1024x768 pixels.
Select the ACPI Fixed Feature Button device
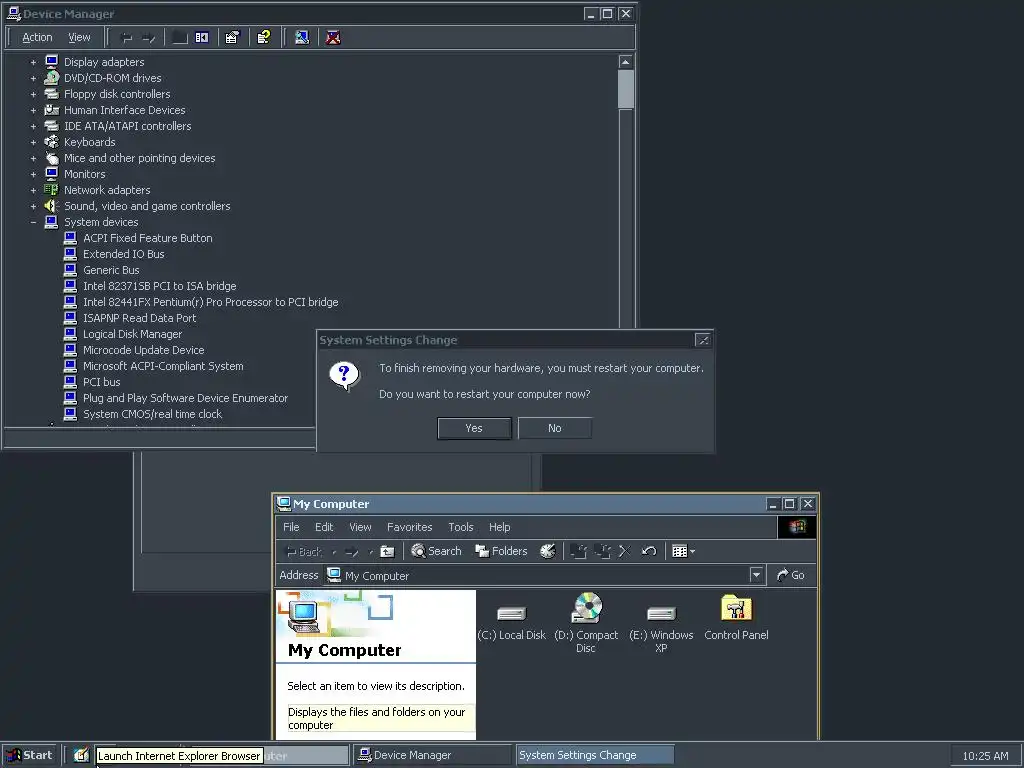point(148,238)
